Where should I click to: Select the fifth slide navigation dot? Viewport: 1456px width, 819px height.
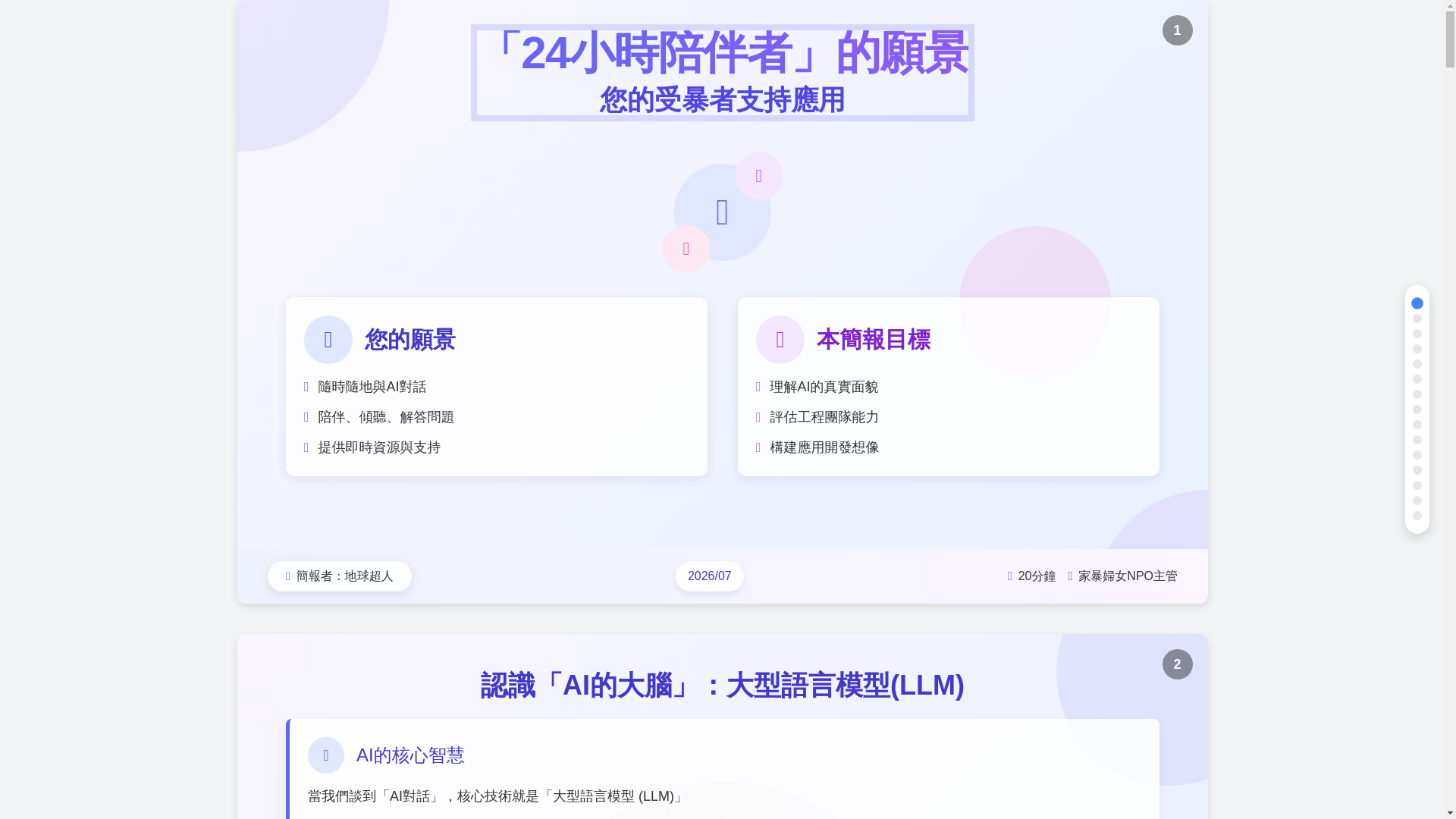[x=1417, y=364]
